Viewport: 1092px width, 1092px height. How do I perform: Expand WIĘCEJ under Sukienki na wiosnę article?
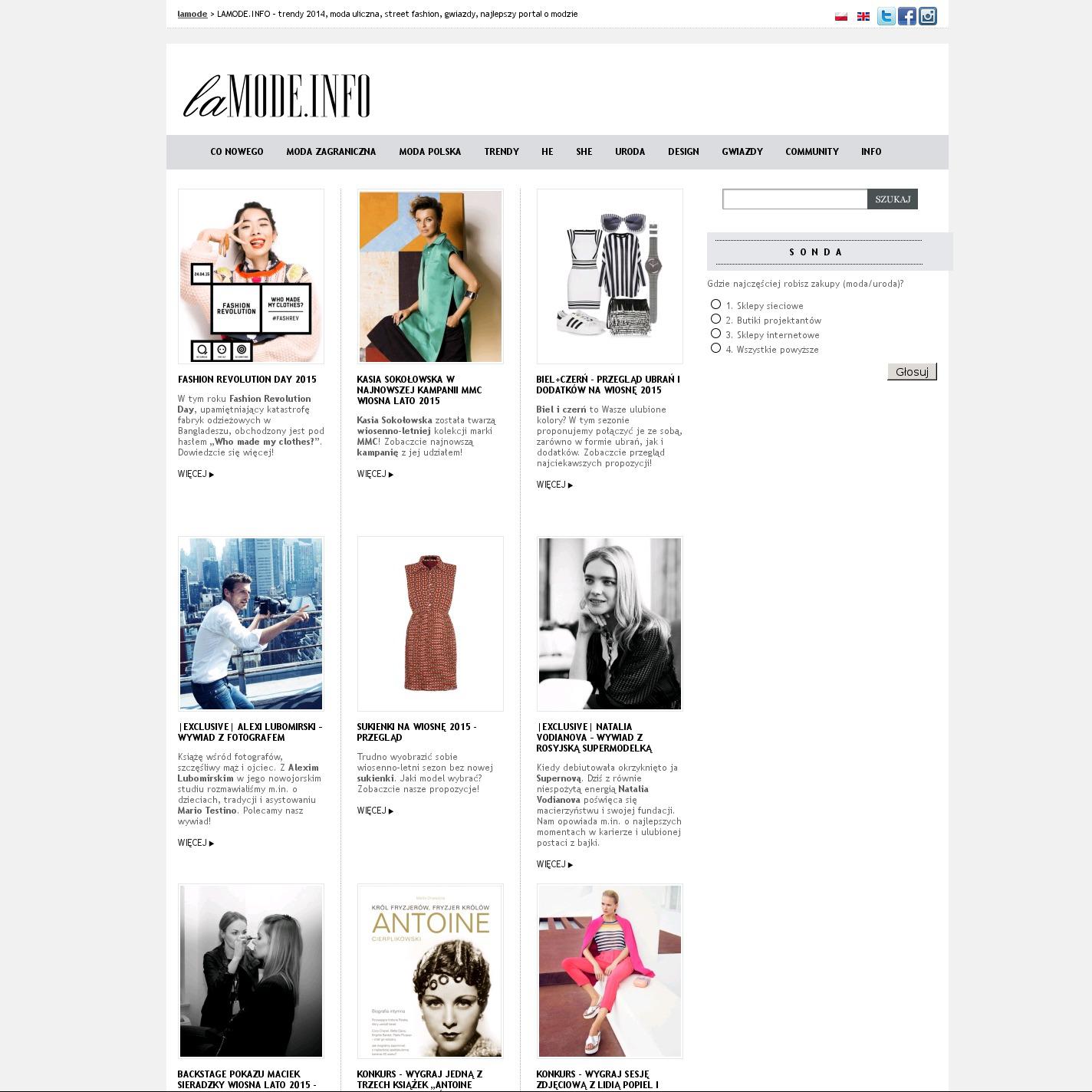(x=375, y=811)
